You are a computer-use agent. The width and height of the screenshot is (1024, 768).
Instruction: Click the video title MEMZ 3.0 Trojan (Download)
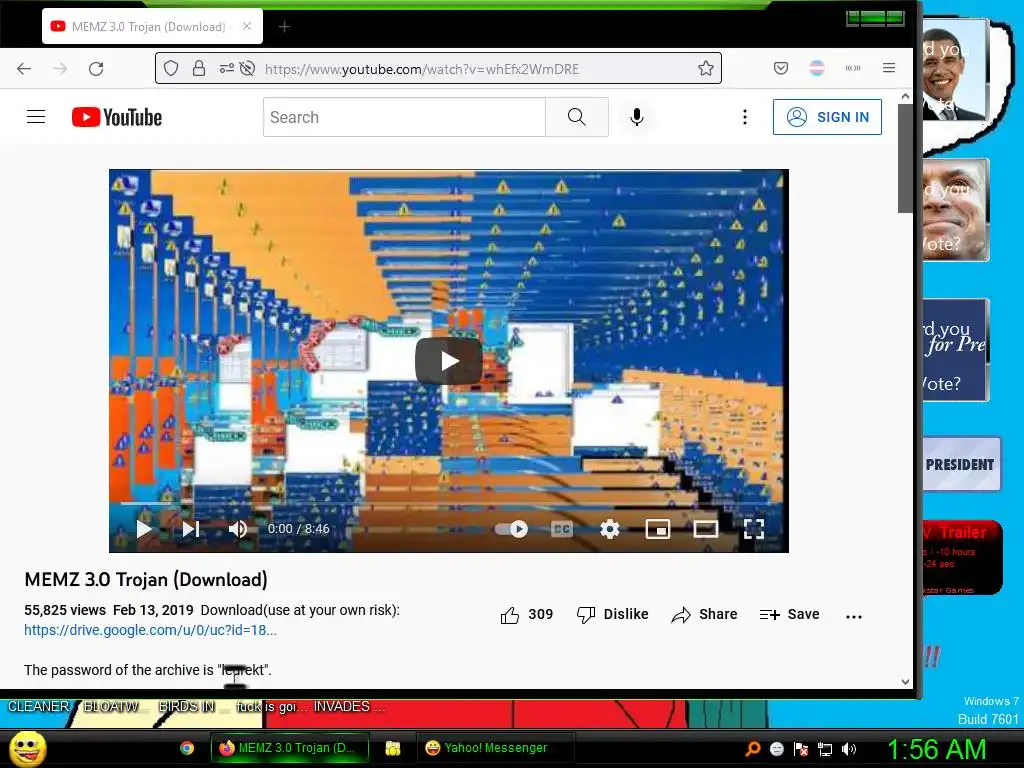(146, 580)
